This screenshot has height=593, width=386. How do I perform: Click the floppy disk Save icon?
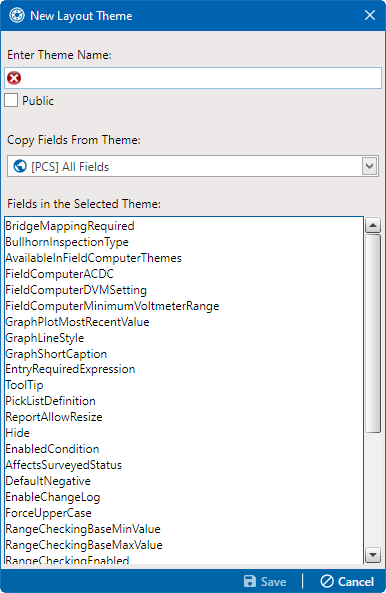(250, 581)
